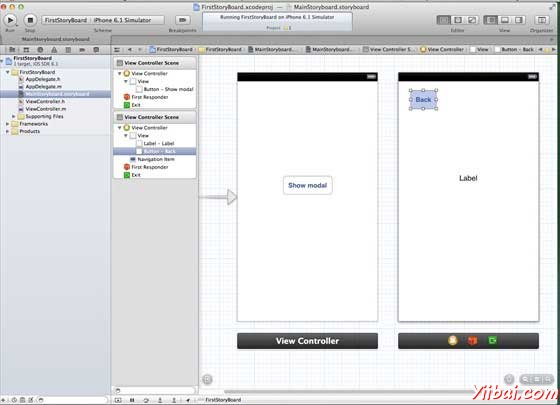The width and height of the screenshot is (560, 405).
Task: Select the Back button on canvas
Action: 423,100
